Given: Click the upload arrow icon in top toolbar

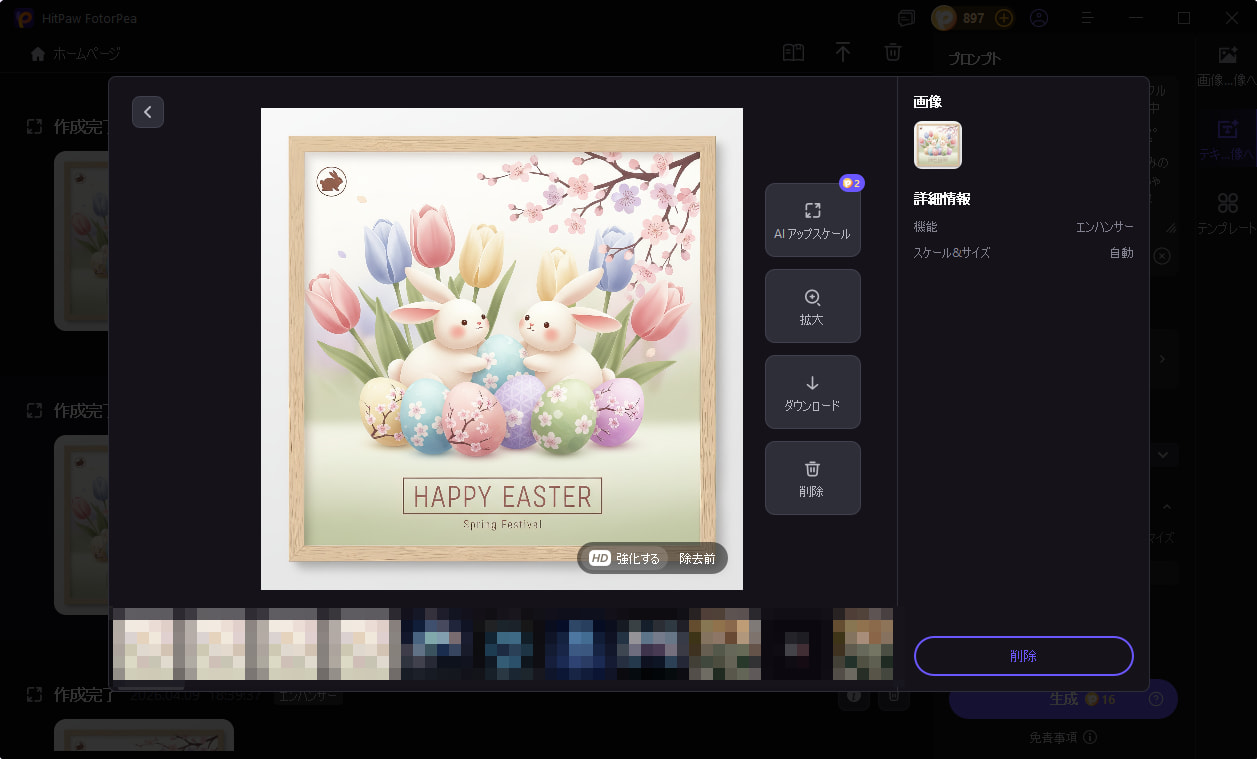Looking at the screenshot, I should click(x=843, y=53).
